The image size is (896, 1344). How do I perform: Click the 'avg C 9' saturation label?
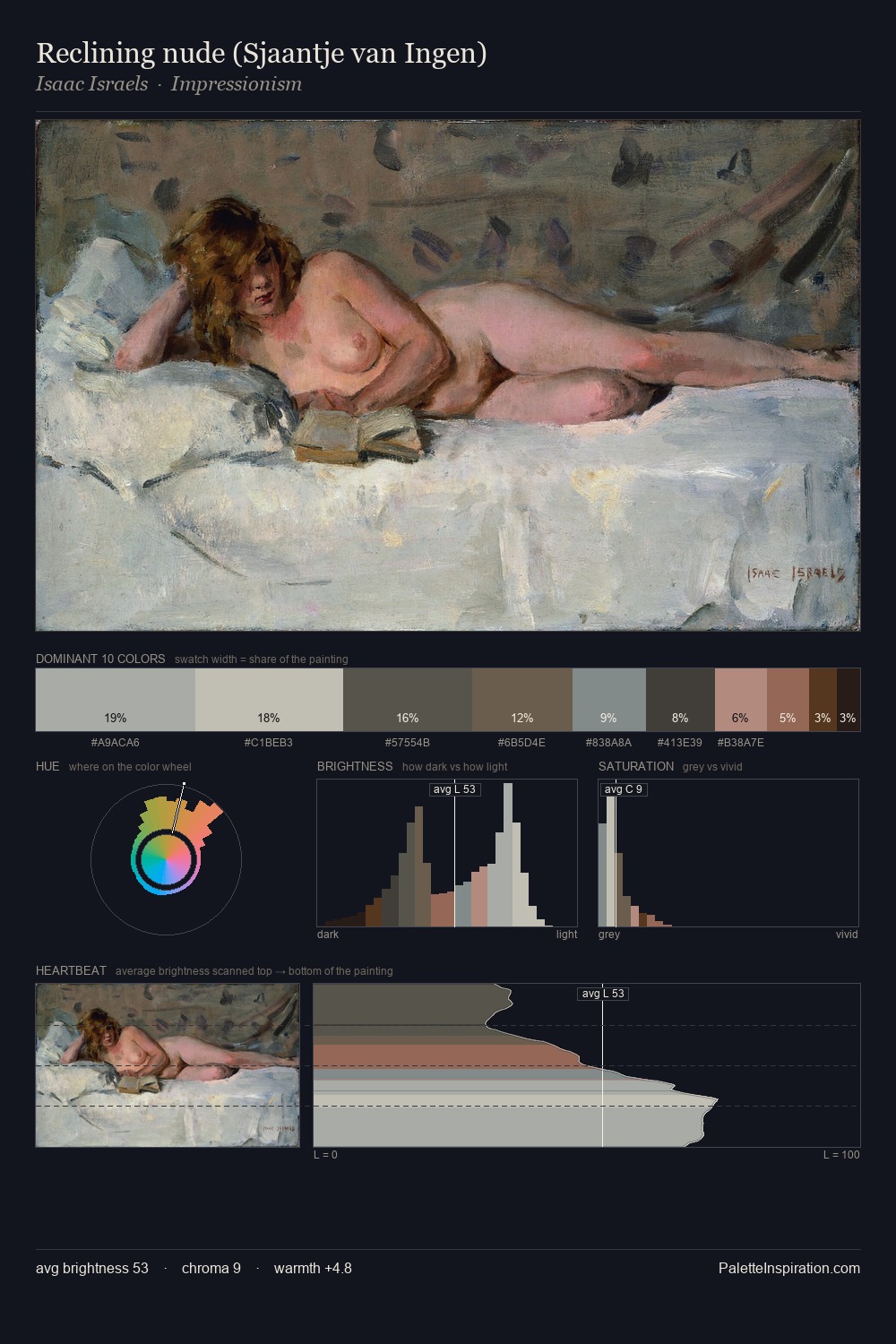(624, 789)
